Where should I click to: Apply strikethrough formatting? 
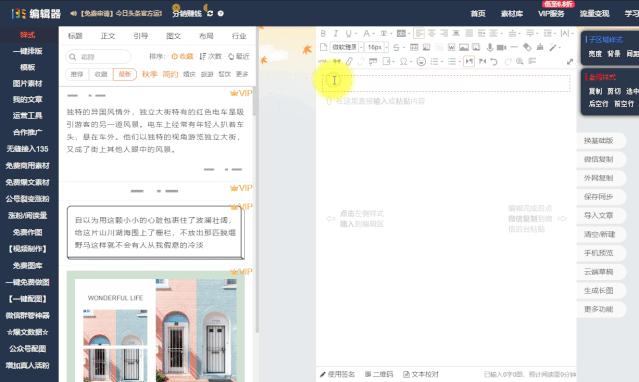pyautogui.click(x=396, y=47)
